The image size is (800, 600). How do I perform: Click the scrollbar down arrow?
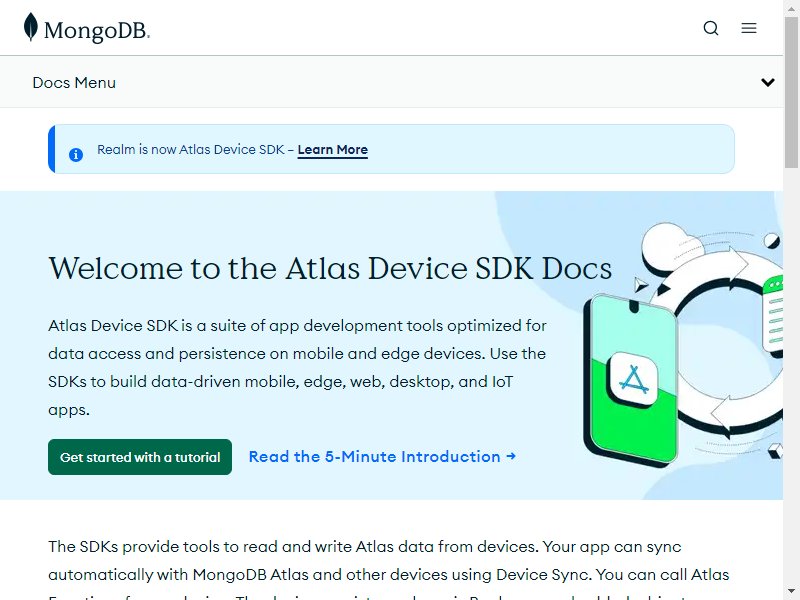click(x=791, y=593)
